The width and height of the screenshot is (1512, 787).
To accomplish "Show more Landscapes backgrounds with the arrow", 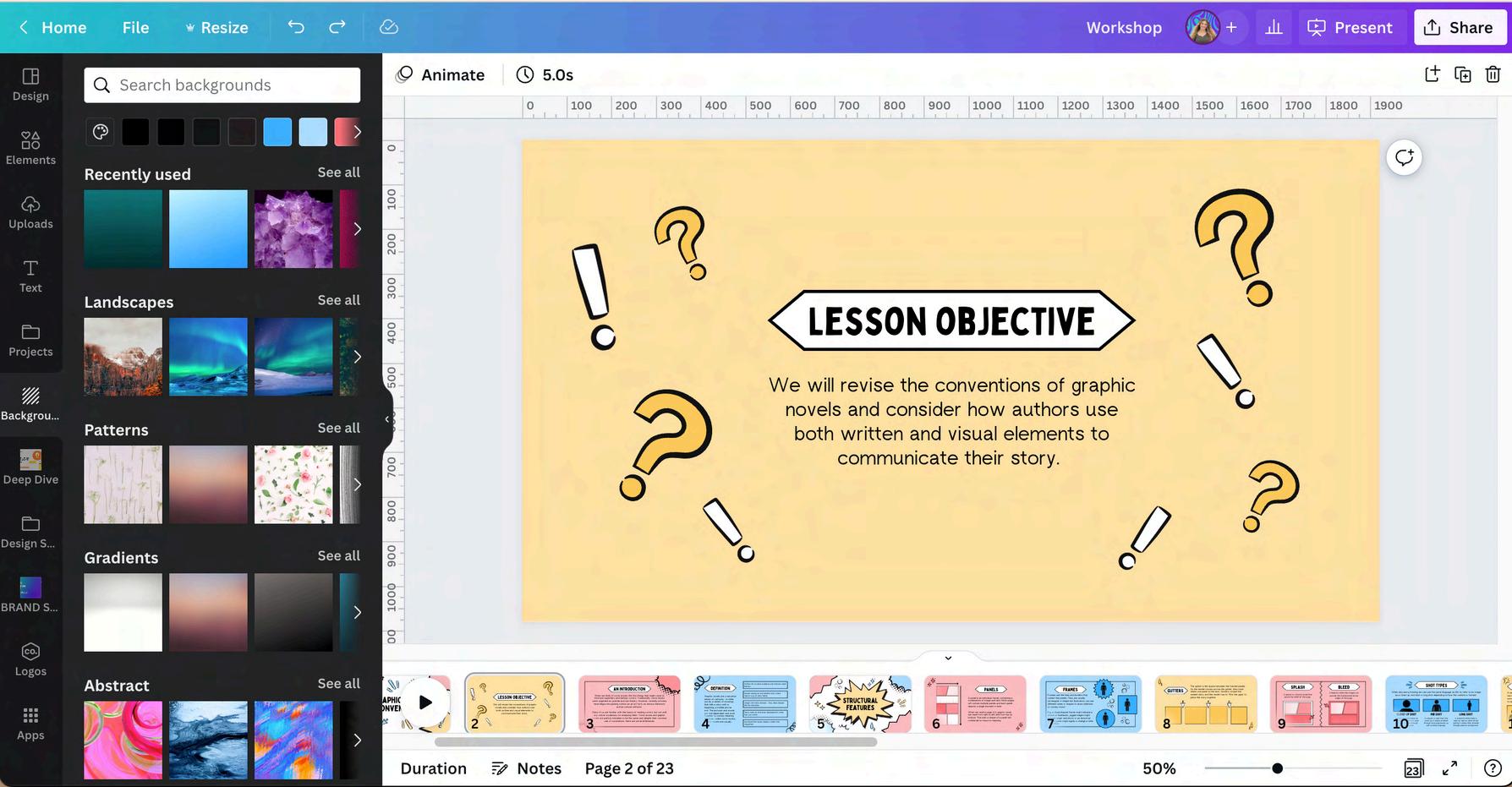I will tap(357, 357).
